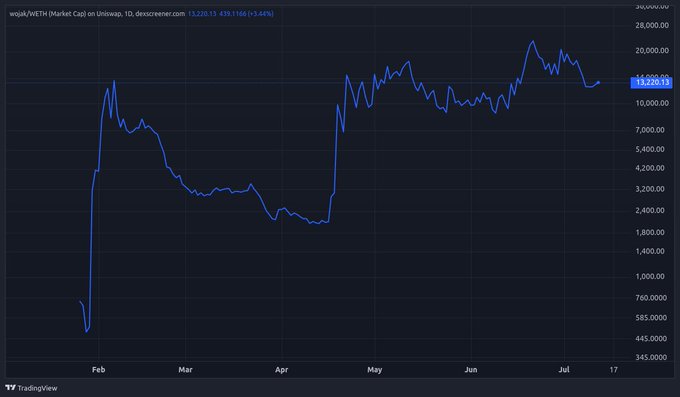Click the 3,200.00 price axis label
680x397 pixels.
tap(650, 189)
